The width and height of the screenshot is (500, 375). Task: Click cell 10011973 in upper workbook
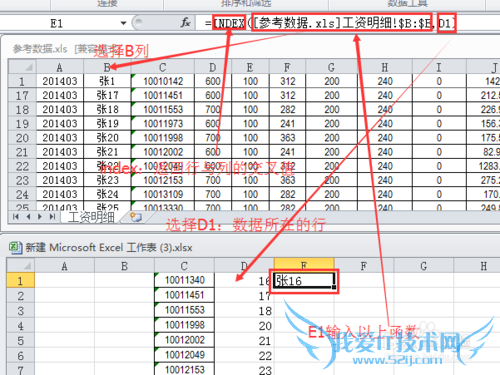click(163, 124)
